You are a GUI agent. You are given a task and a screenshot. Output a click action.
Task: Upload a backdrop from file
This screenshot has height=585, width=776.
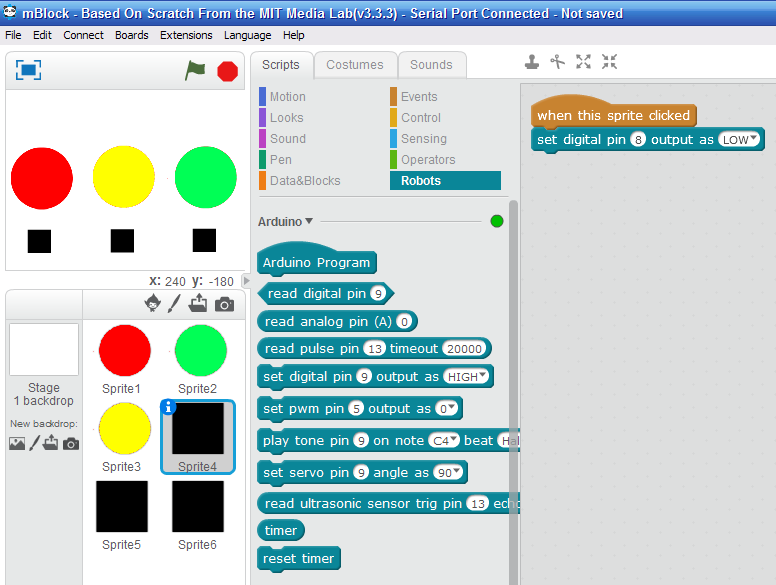[x=50, y=443]
